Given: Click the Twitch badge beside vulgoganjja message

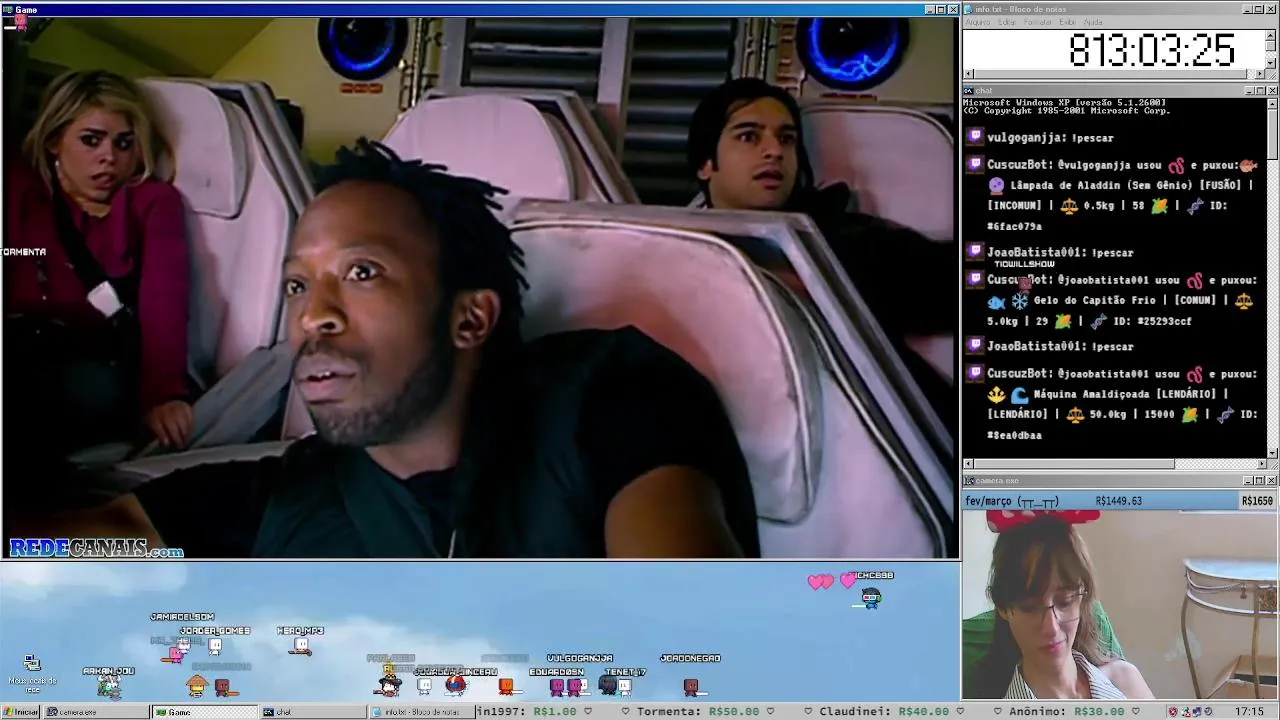Looking at the screenshot, I should click(975, 137).
